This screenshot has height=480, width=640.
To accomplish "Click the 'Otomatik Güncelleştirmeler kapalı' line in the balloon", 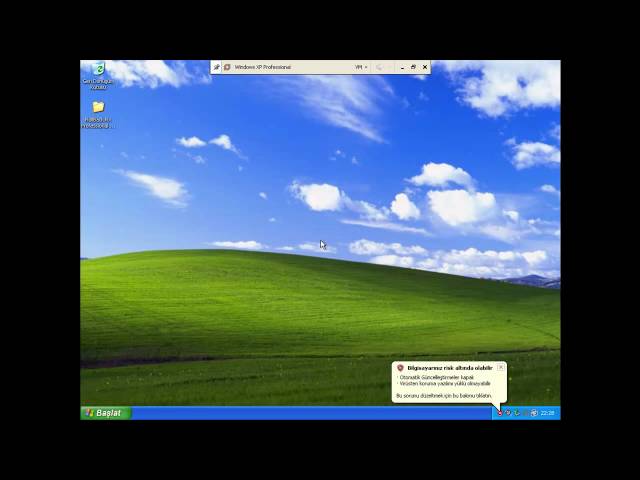I will point(437,377).
